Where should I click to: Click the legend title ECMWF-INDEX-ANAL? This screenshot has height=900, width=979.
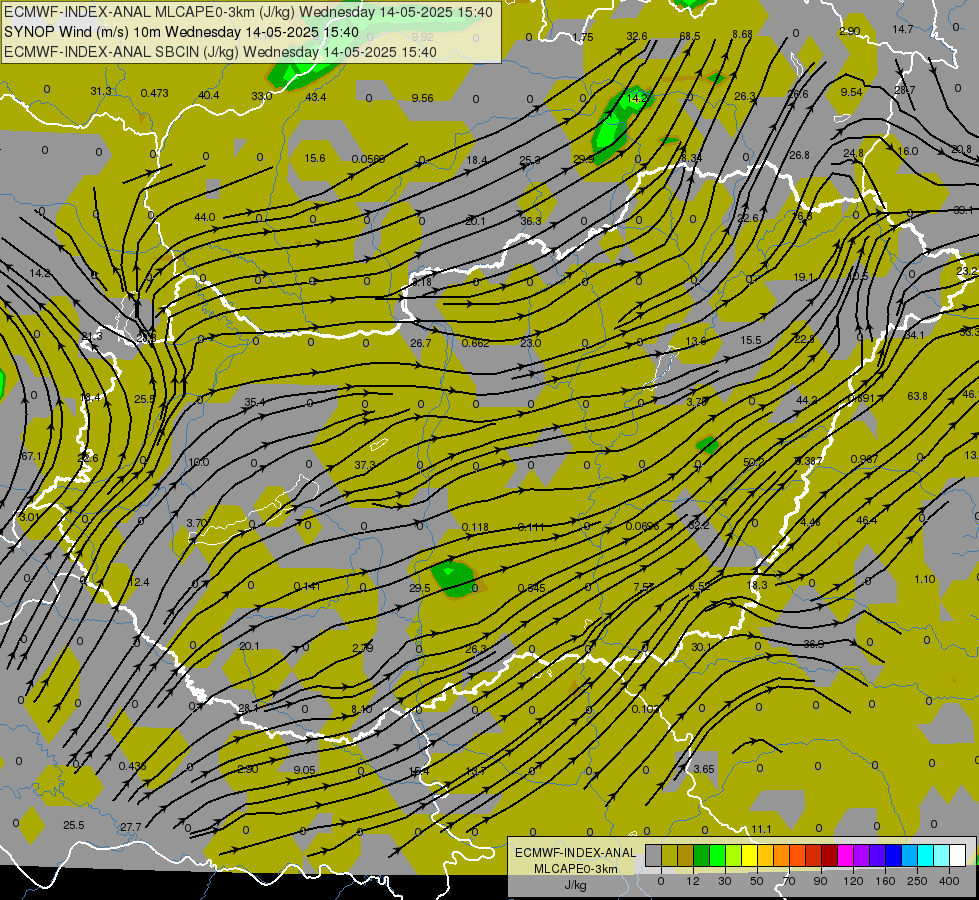point(575,853)
